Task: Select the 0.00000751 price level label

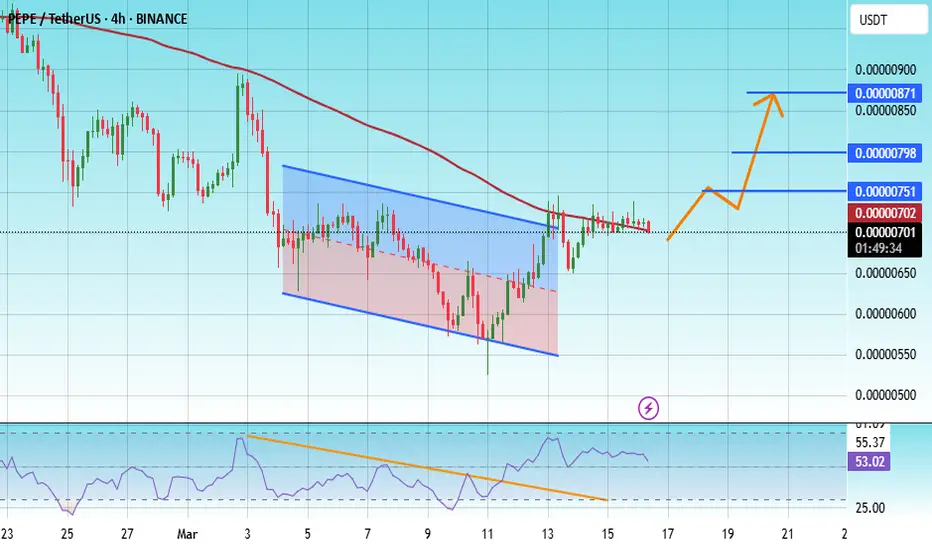Action: coord(885,191)
